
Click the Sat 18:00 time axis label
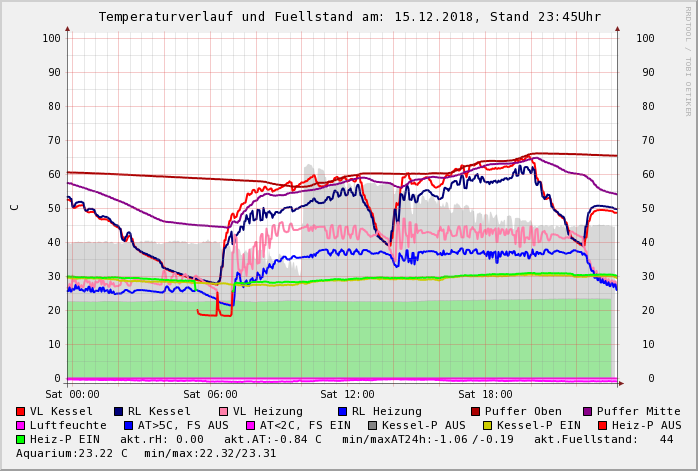tap(485, 394)
